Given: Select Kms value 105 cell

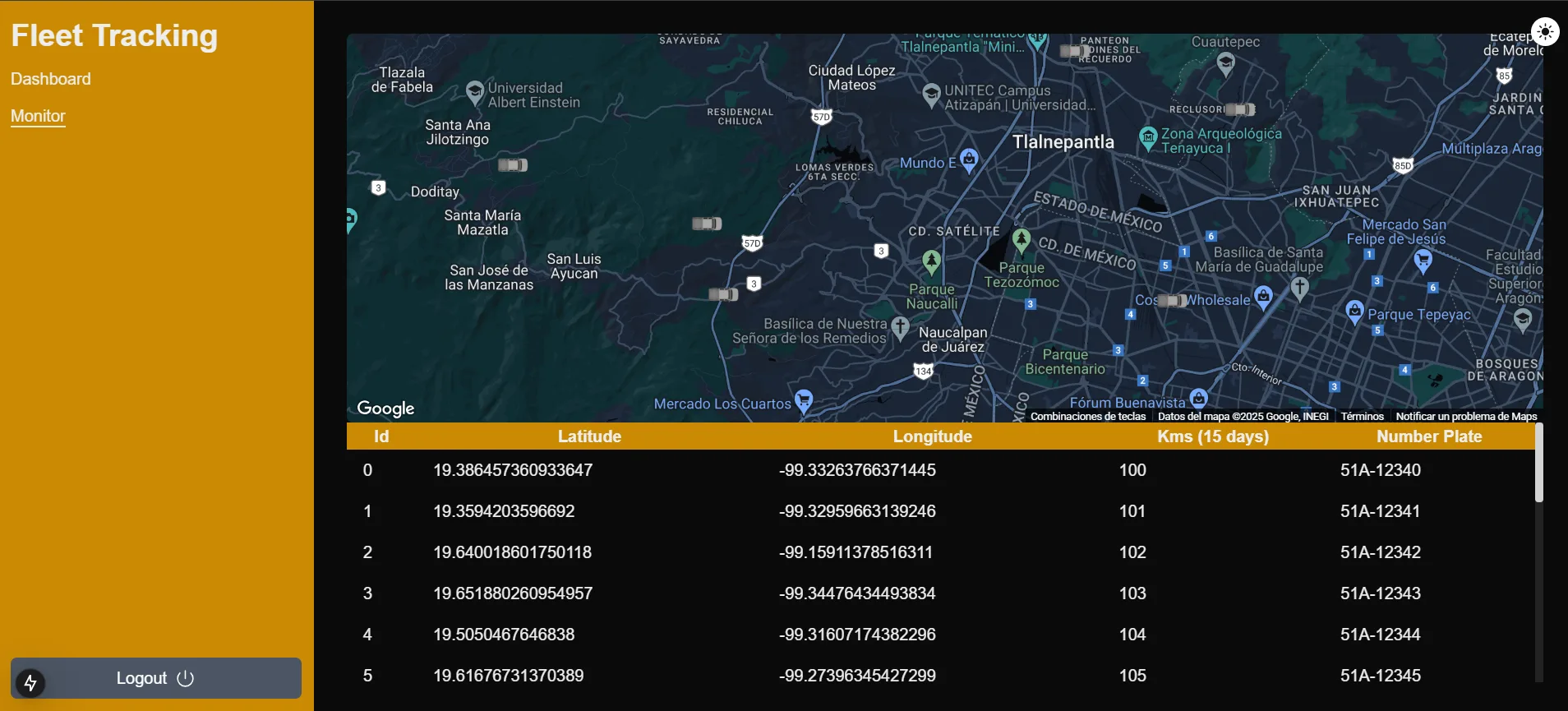Looking at the screenshot, I should 1132,676.
